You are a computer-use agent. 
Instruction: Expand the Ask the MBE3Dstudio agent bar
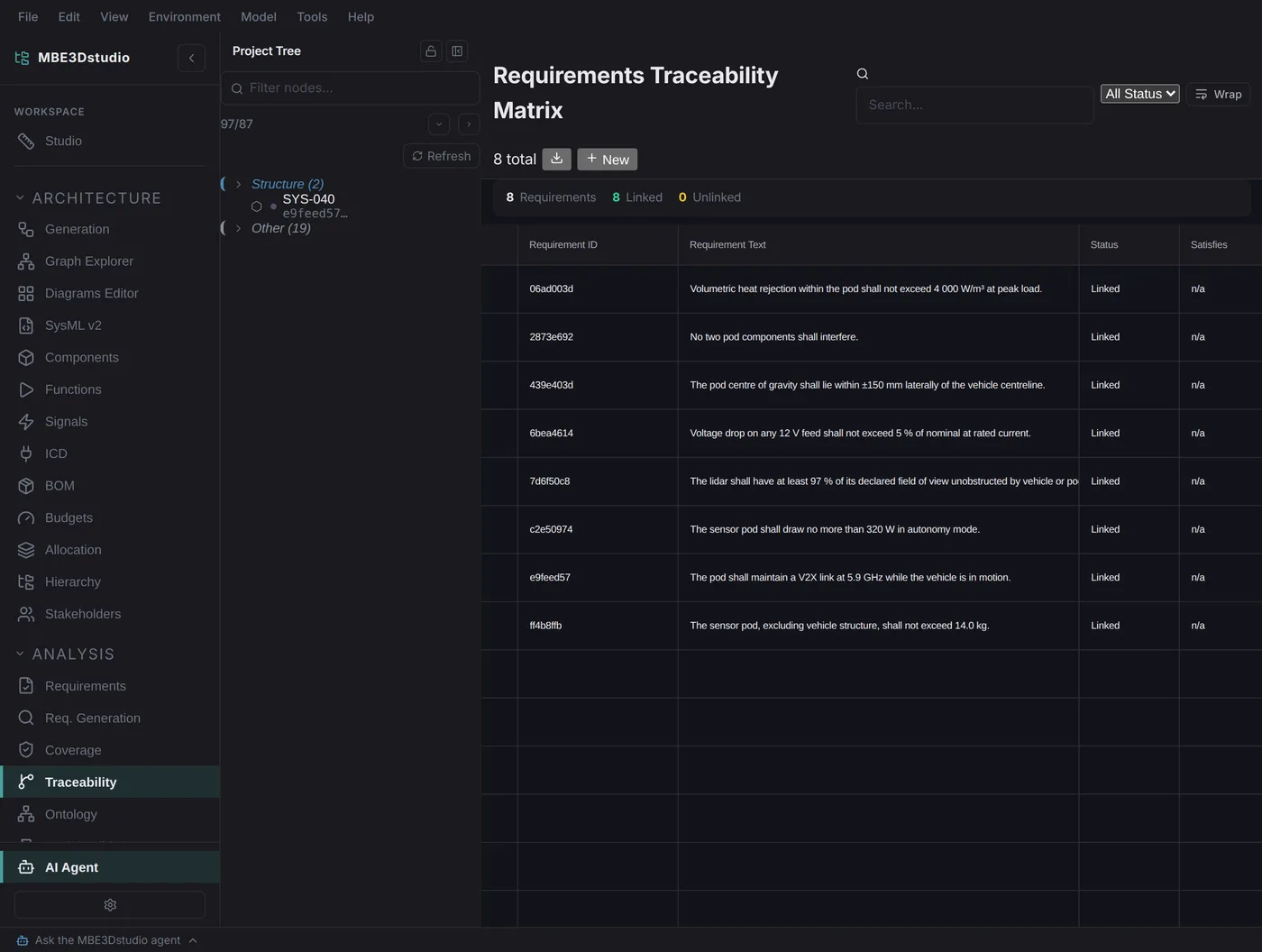106,940
